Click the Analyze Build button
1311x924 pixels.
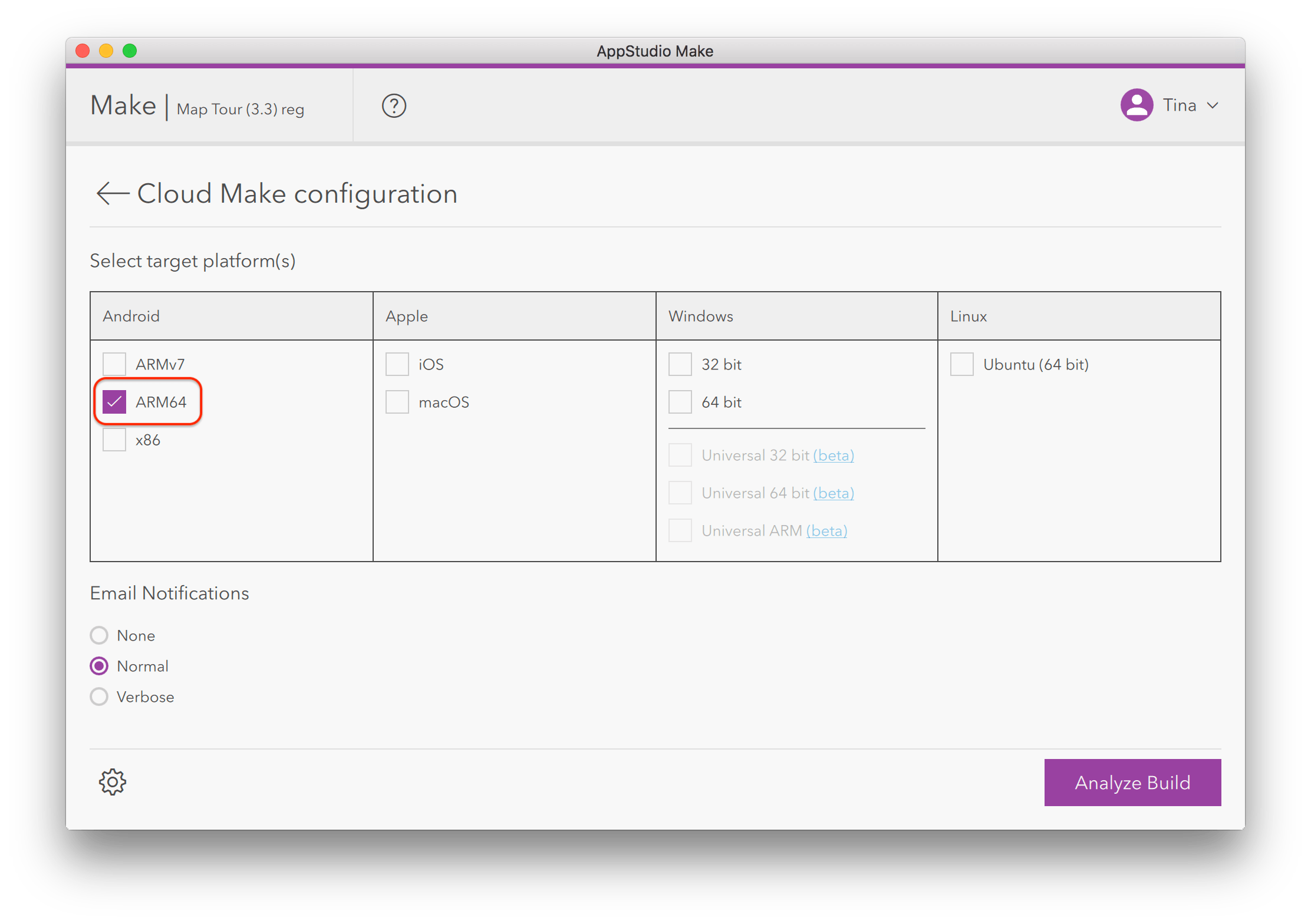click(1132, 782)
